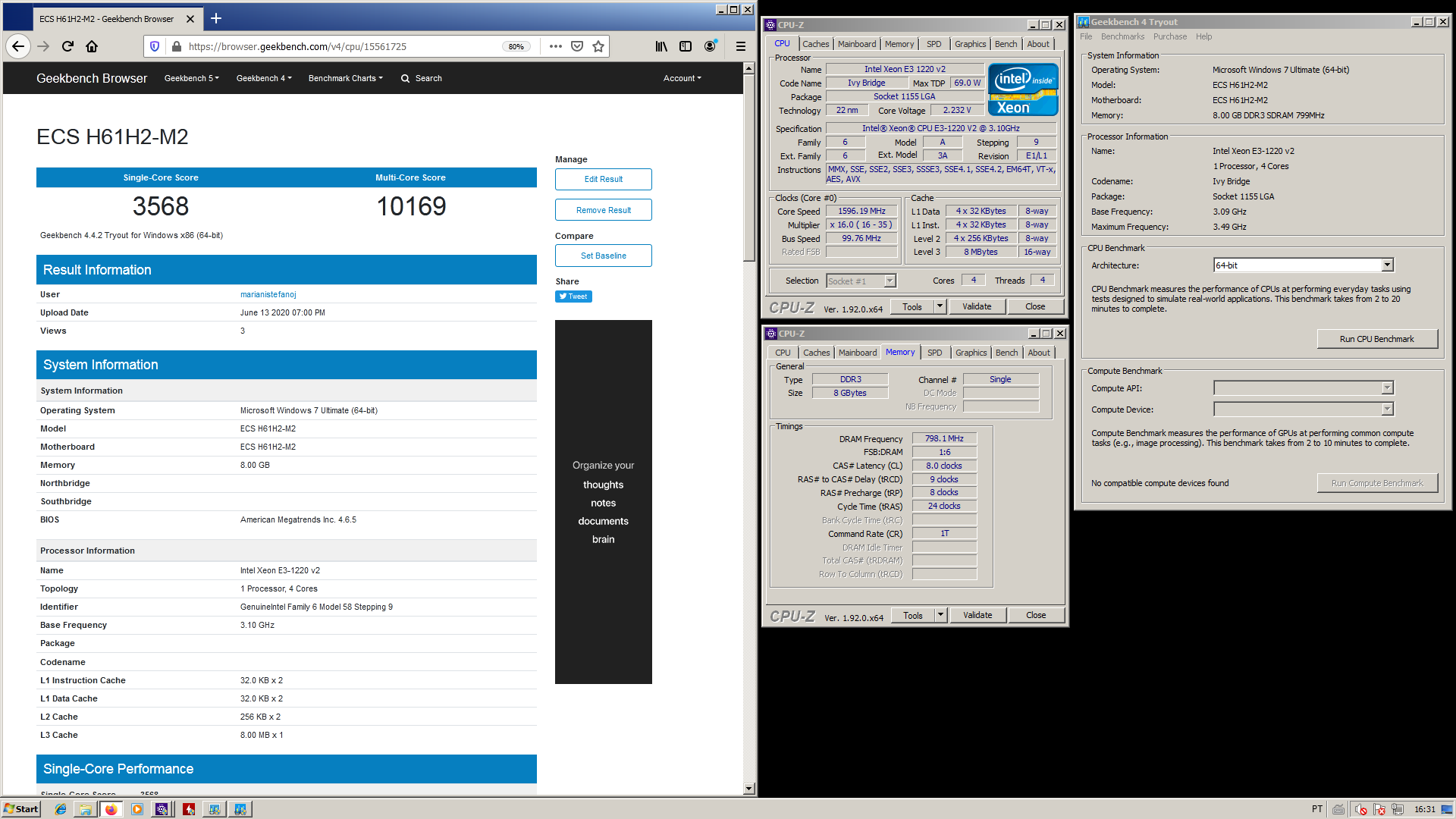Open Firefox hamburger menu
This screenshot has width=1456, height=819.
(x=741, y=46)
